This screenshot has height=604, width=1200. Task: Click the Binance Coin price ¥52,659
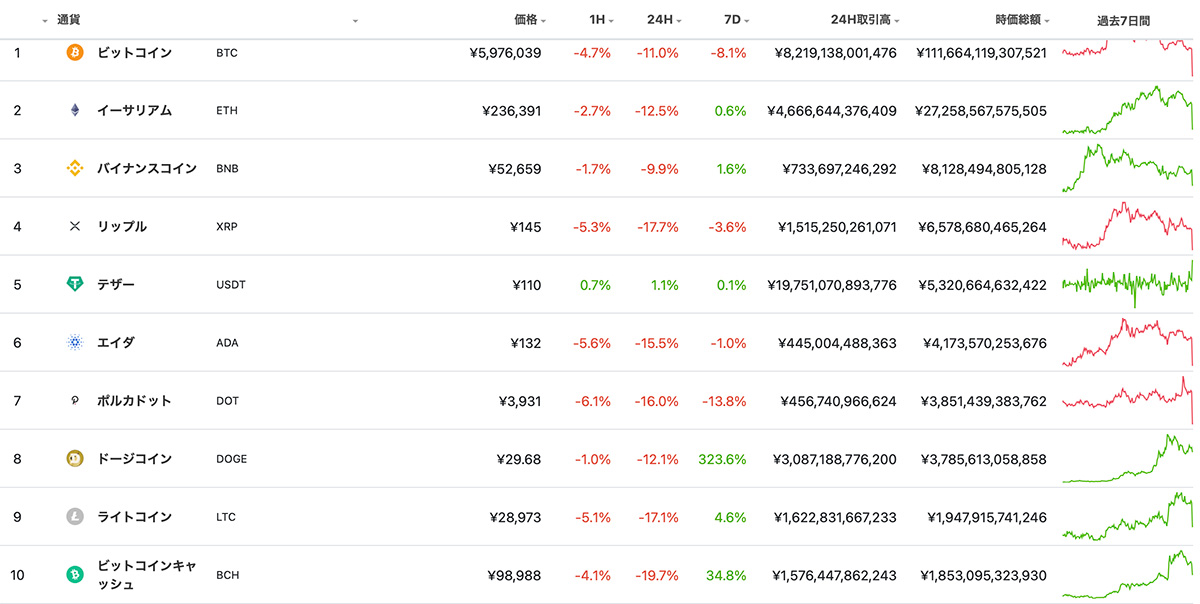point(516,168)
